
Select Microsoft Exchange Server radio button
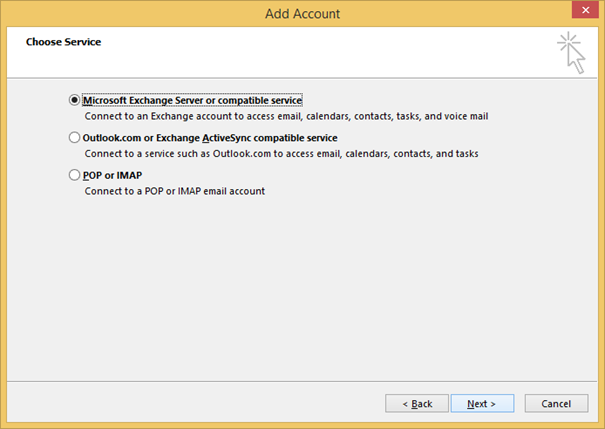pyautogui.click(x=74, y=101)
